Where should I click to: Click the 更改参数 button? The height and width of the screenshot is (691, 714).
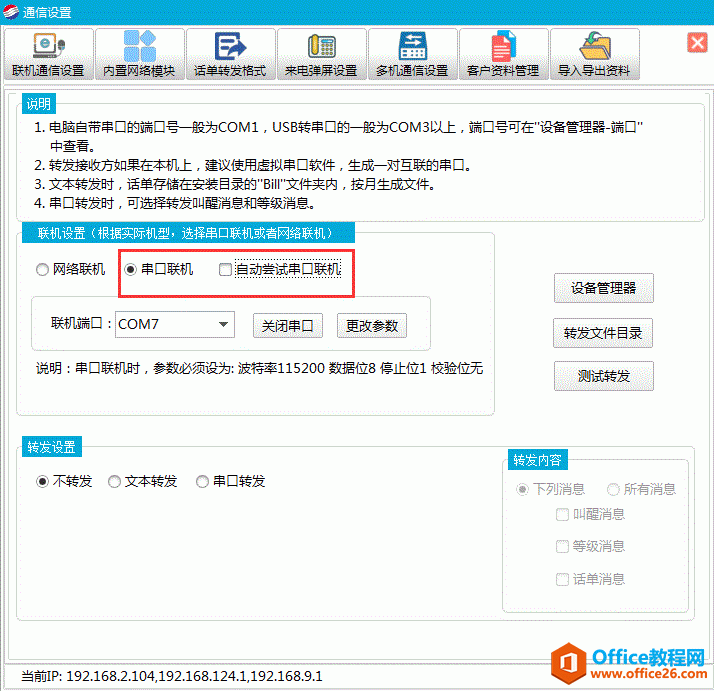tap(372, 326)
